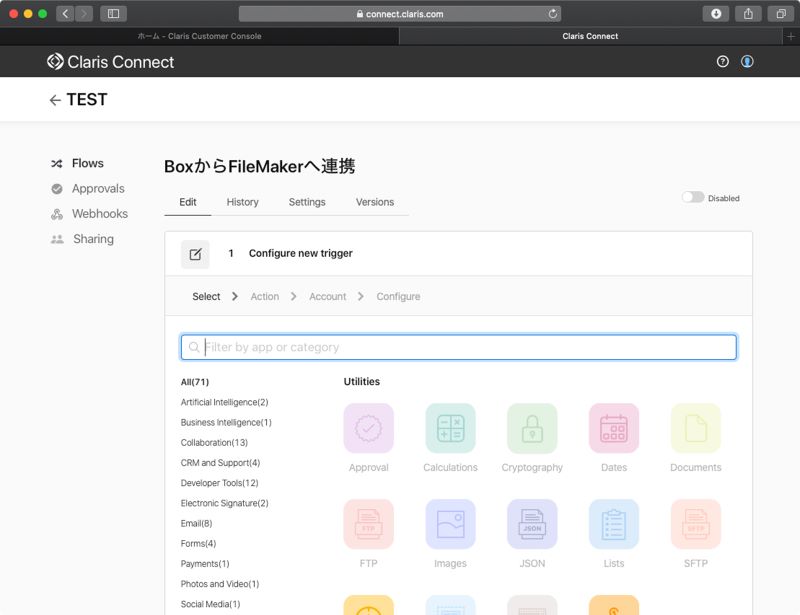Filter by CRM and Support(4) category
This screenshot has width=800, height=615.
[220, 463]
